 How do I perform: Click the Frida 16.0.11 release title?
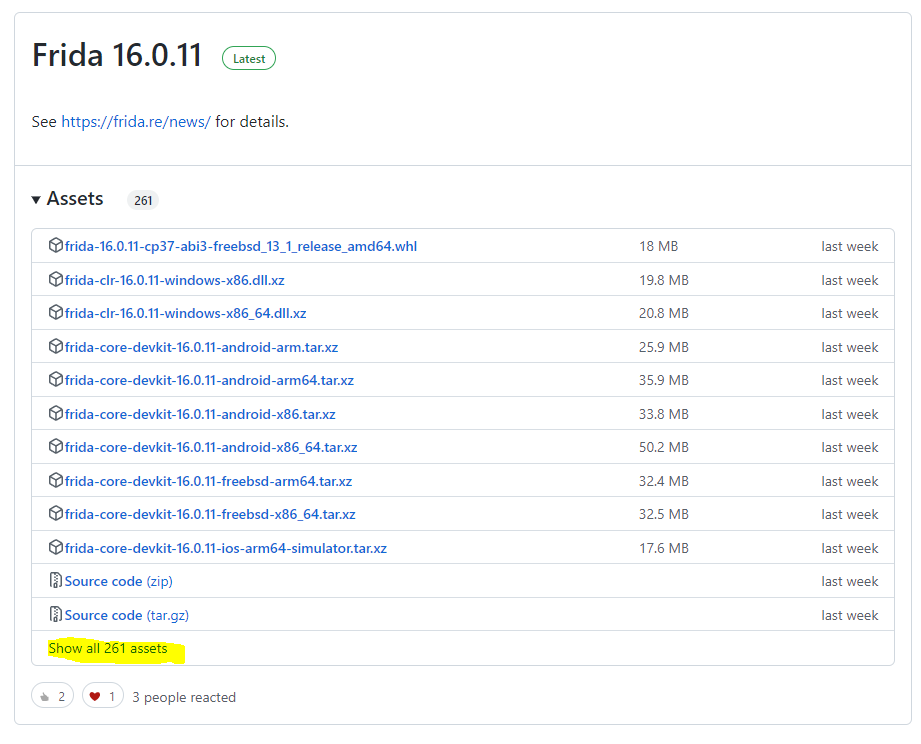(x=117, y=55)
